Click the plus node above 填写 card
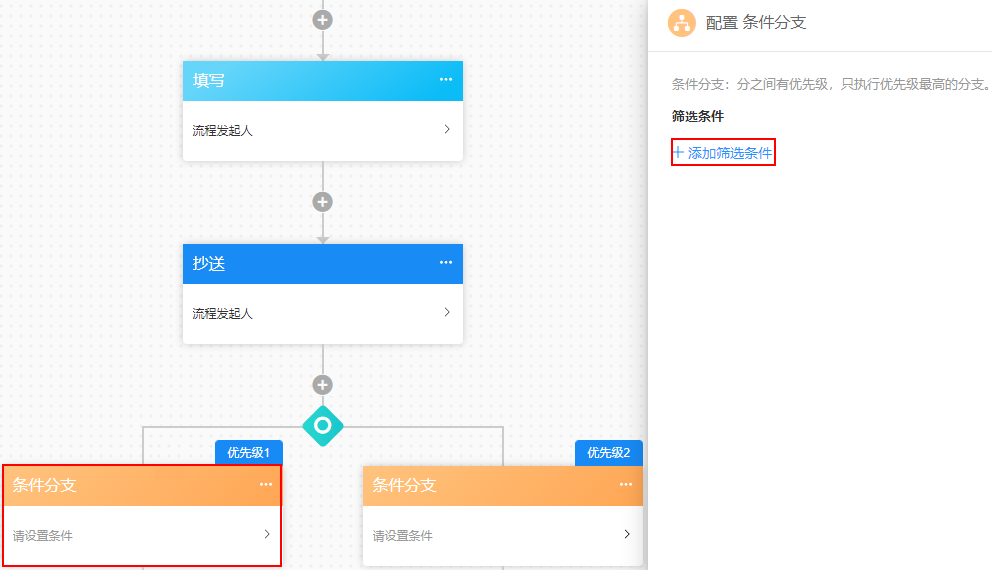This screenshot has height=570, width=992. (x=323, y=20)
